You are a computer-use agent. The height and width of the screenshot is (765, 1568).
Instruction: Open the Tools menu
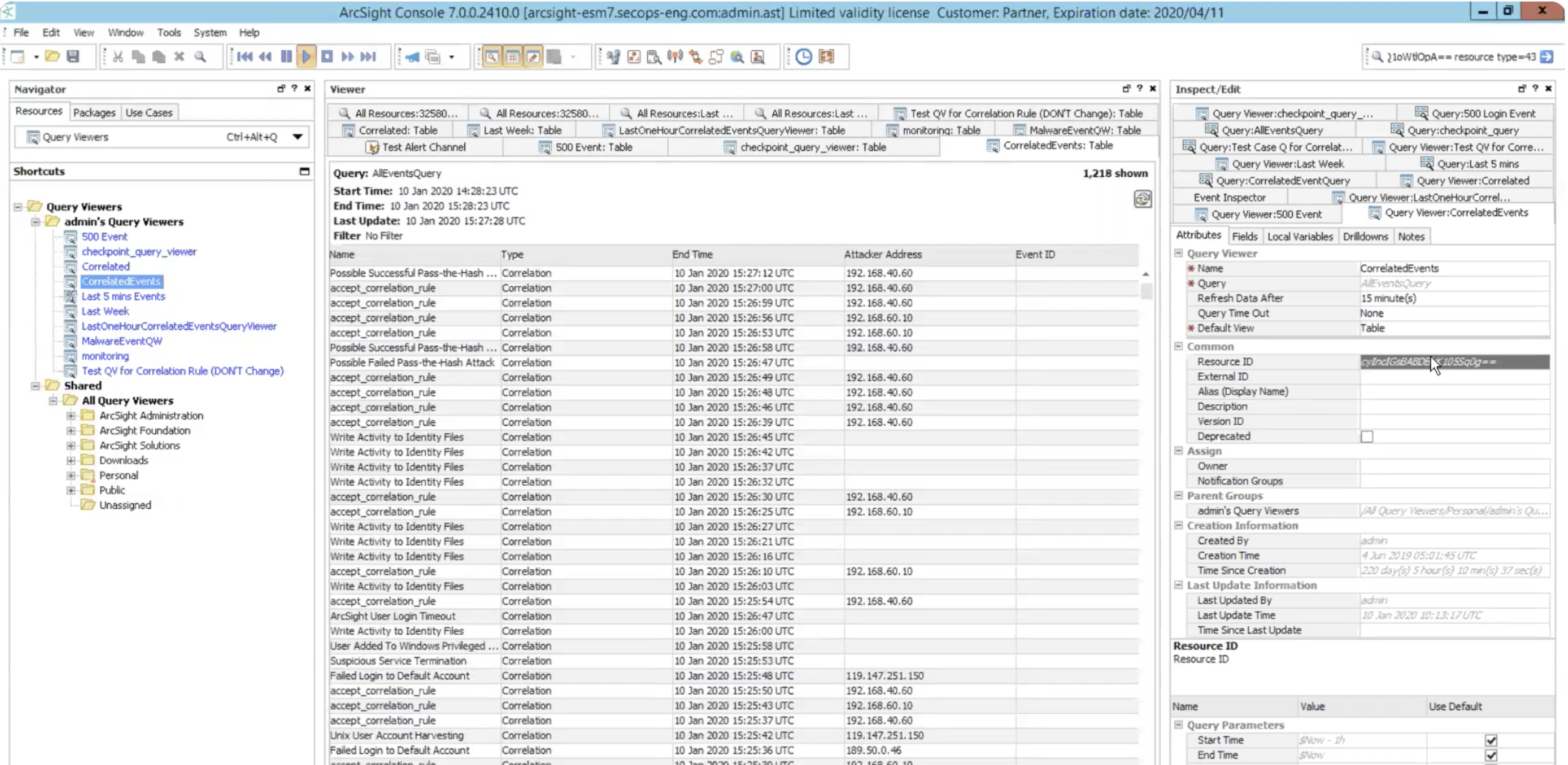point(169,32)
